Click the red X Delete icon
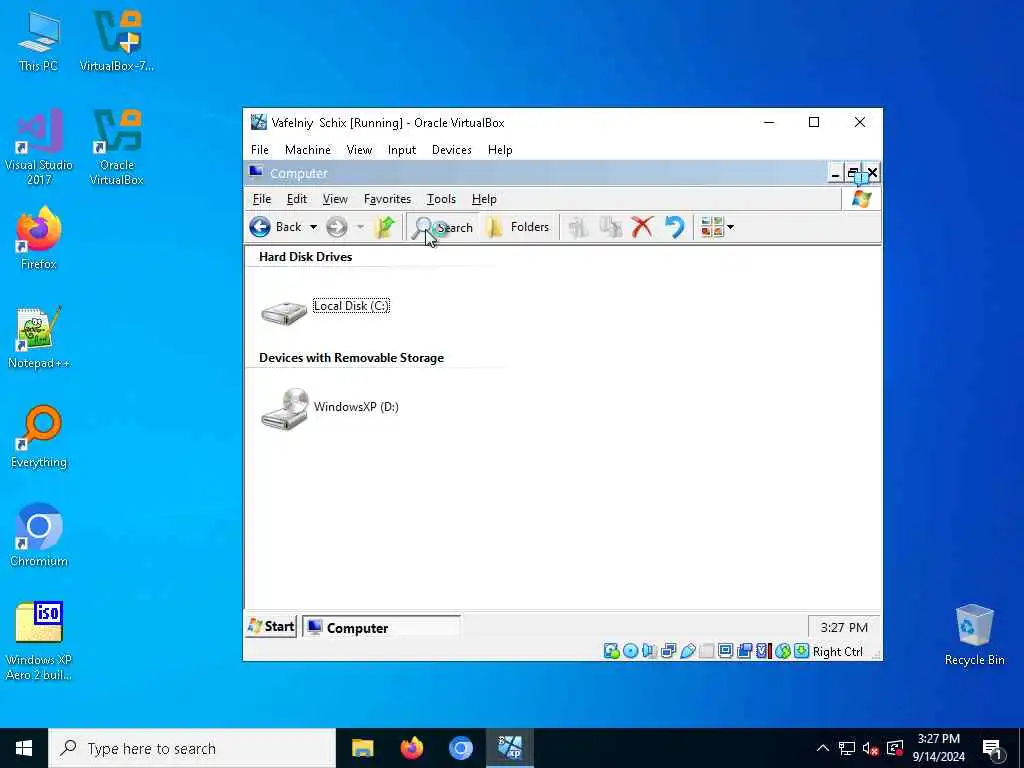The width and height of the screenshot is (1024, 768). pyautogui.click(x=643, y=227)
